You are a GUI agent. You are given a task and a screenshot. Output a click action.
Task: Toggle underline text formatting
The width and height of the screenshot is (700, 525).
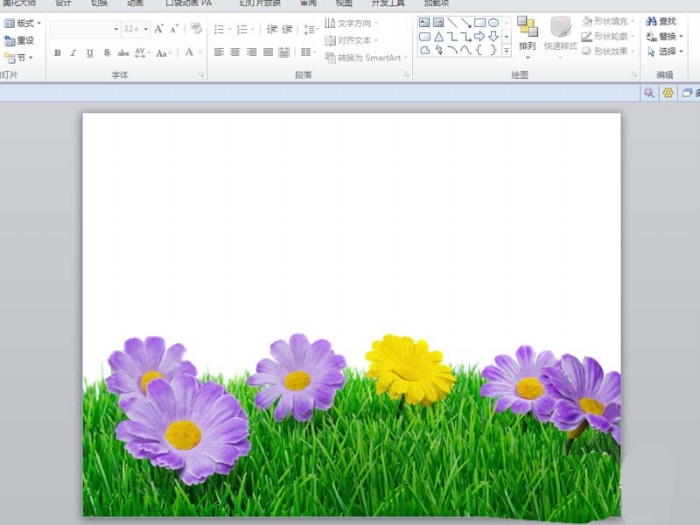[x=90, y=53]
